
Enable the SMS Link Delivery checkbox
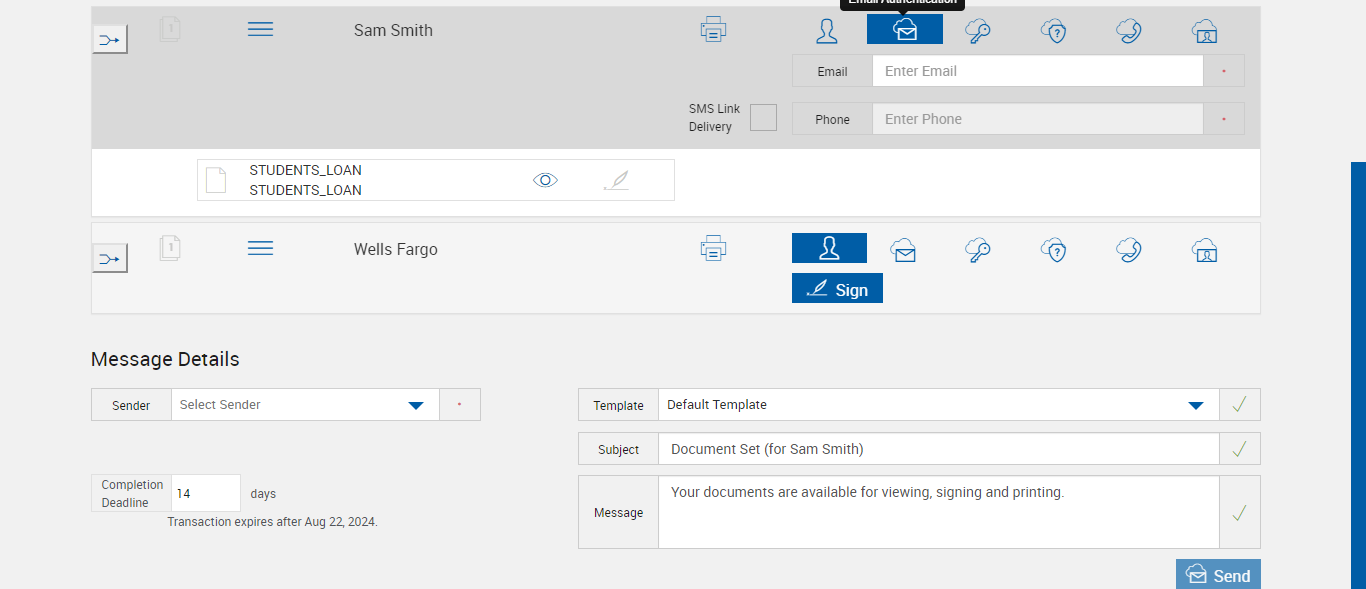tap(763, 118)
